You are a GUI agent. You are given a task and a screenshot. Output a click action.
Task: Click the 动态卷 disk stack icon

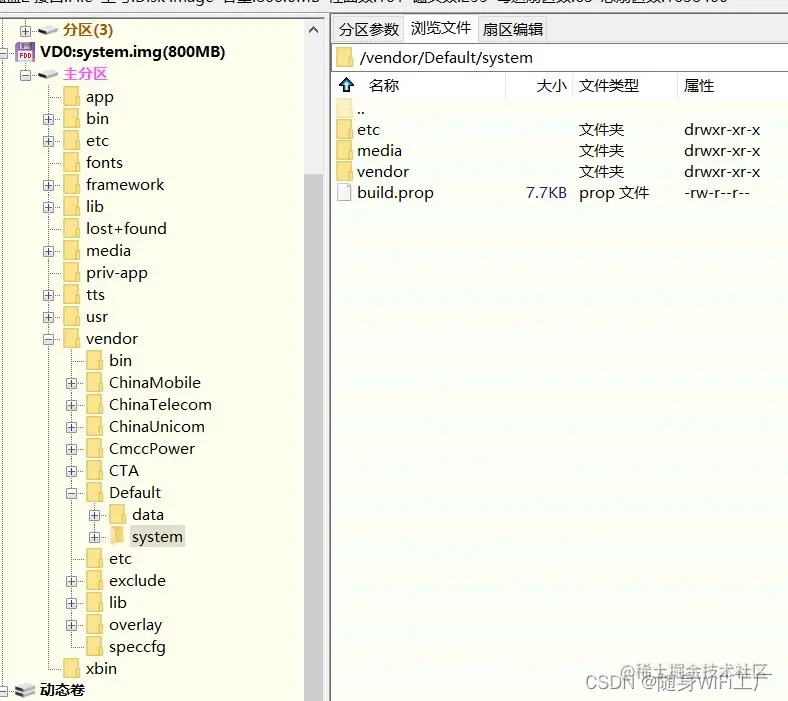[x=25, y=690]
